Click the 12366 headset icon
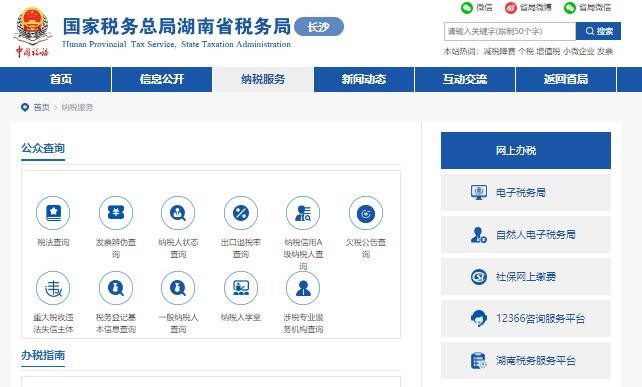Image resolution: width=642 pixels, height=387 pixels. click(479, 318)
